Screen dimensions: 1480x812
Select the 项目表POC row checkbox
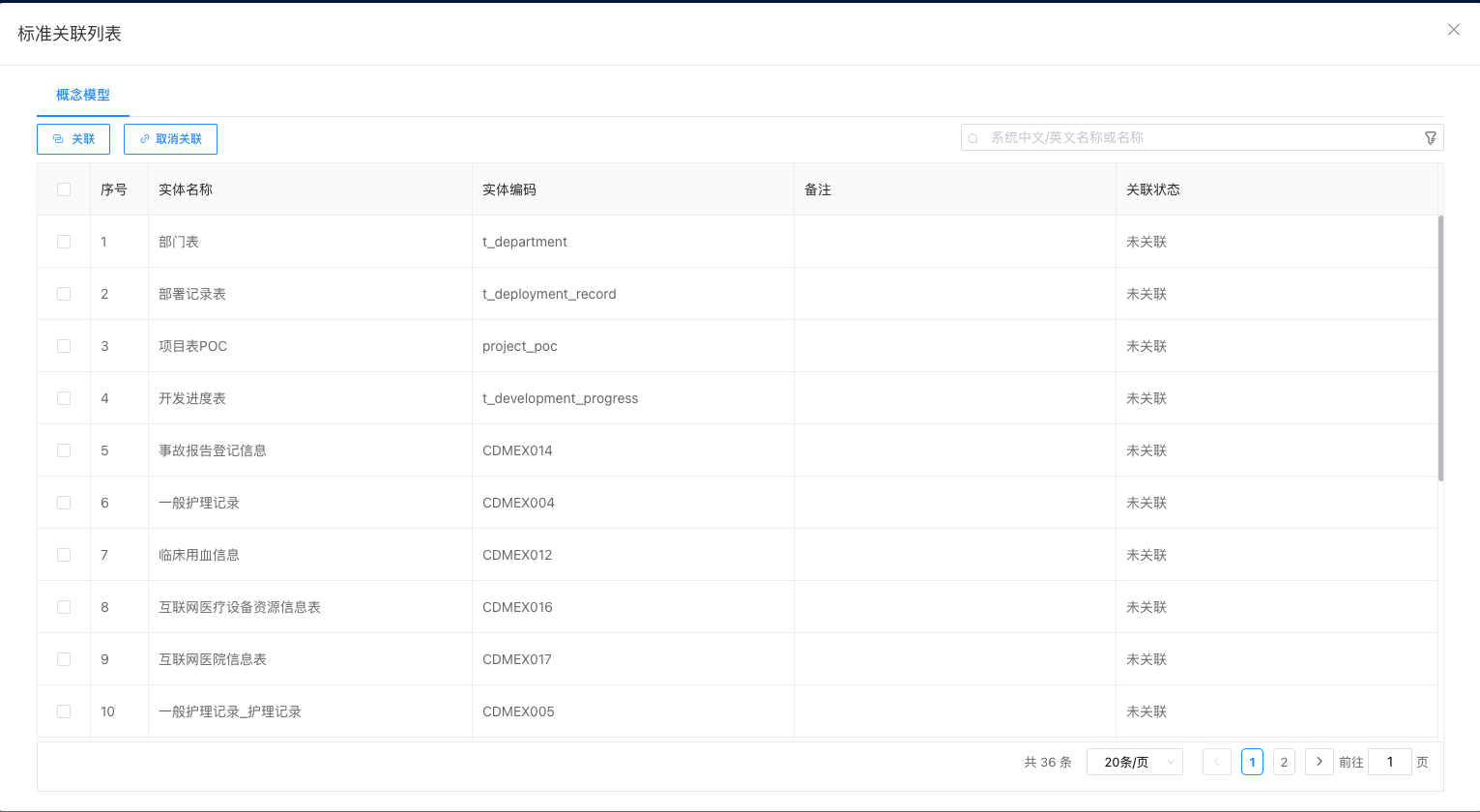tap(64, 346)
